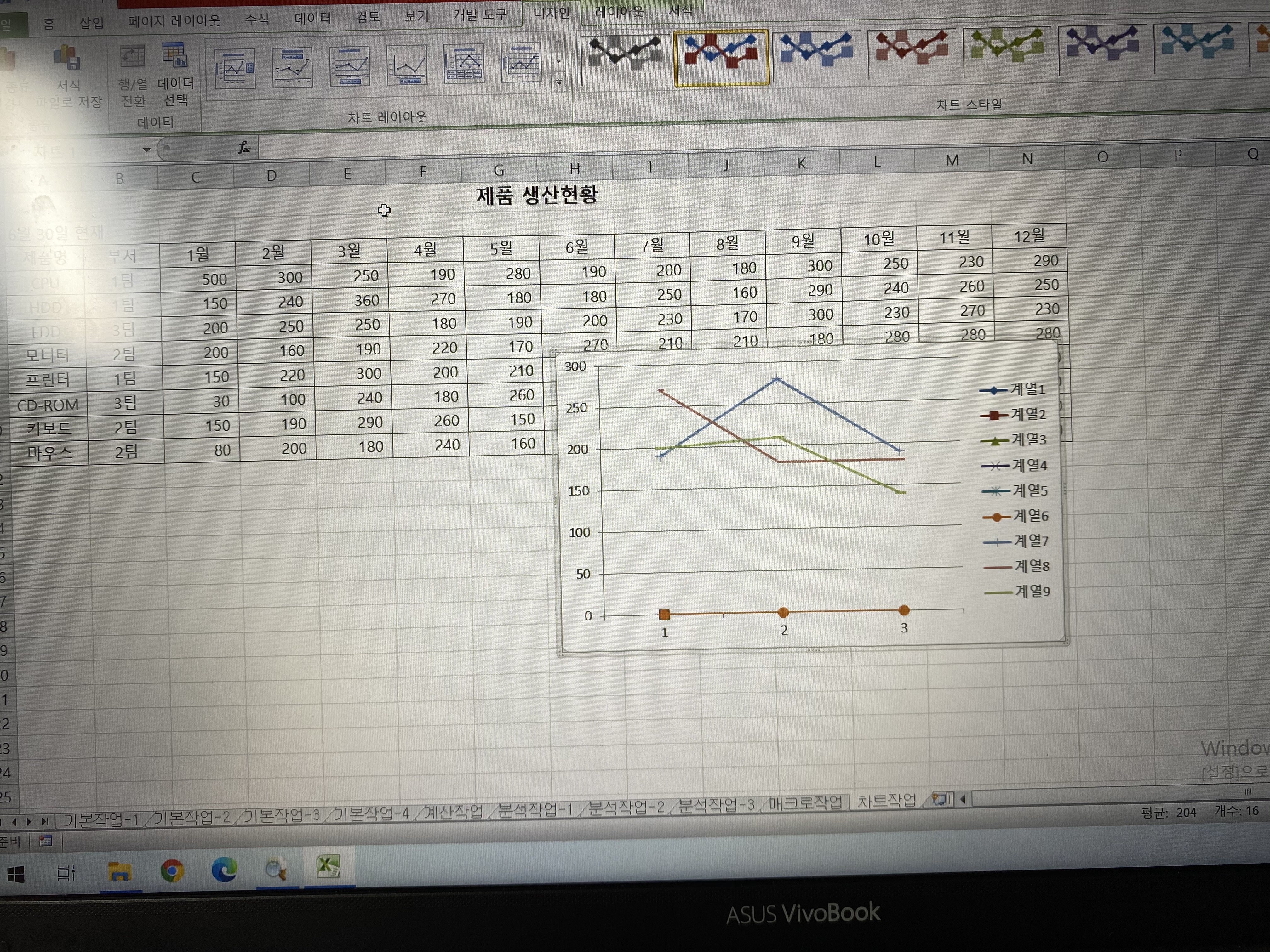
Task: Open the 삽입 ribbon tab
Action: point(91,23)
